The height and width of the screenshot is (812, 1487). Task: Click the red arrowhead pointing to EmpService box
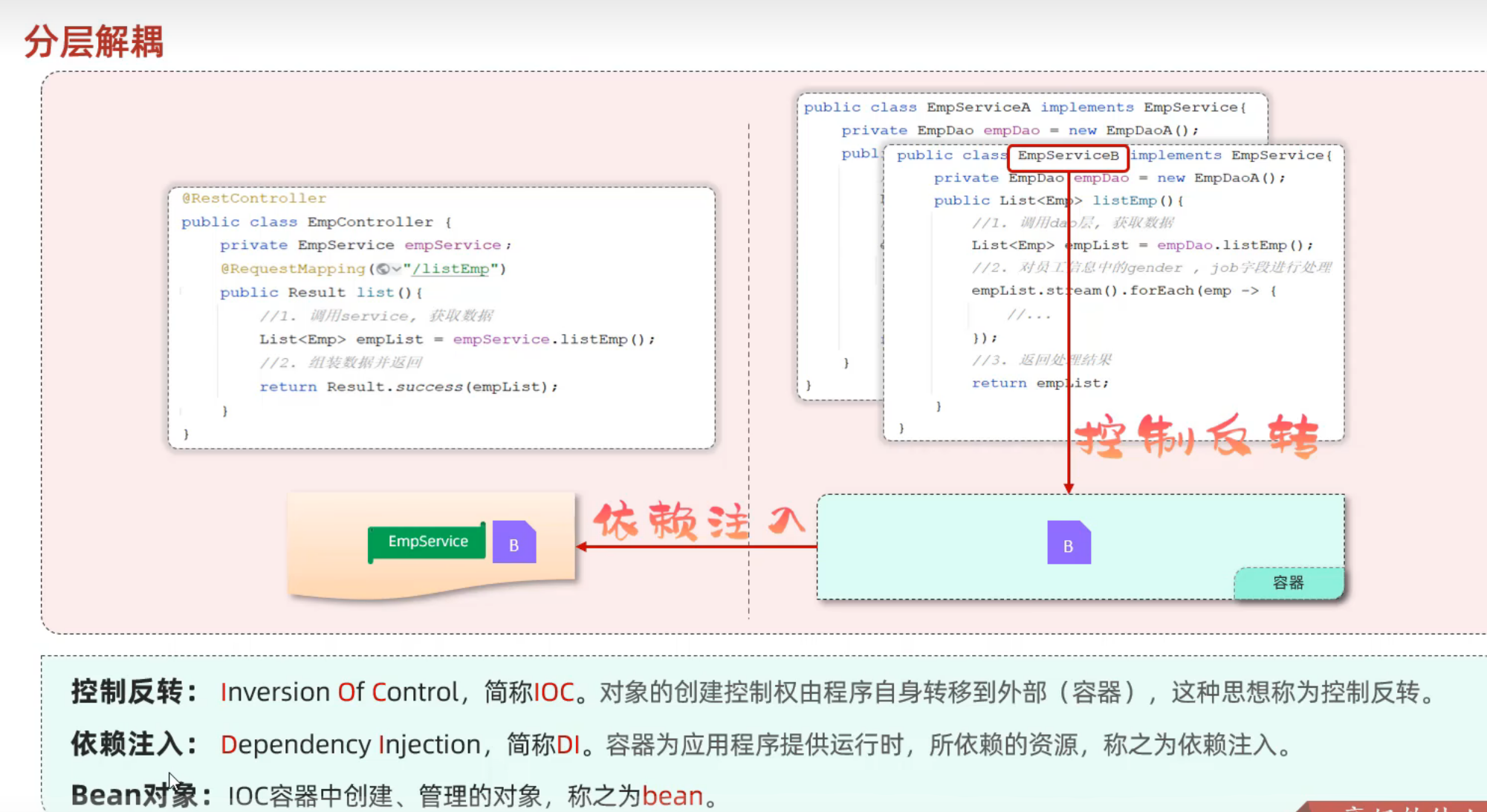coord(582,547)
